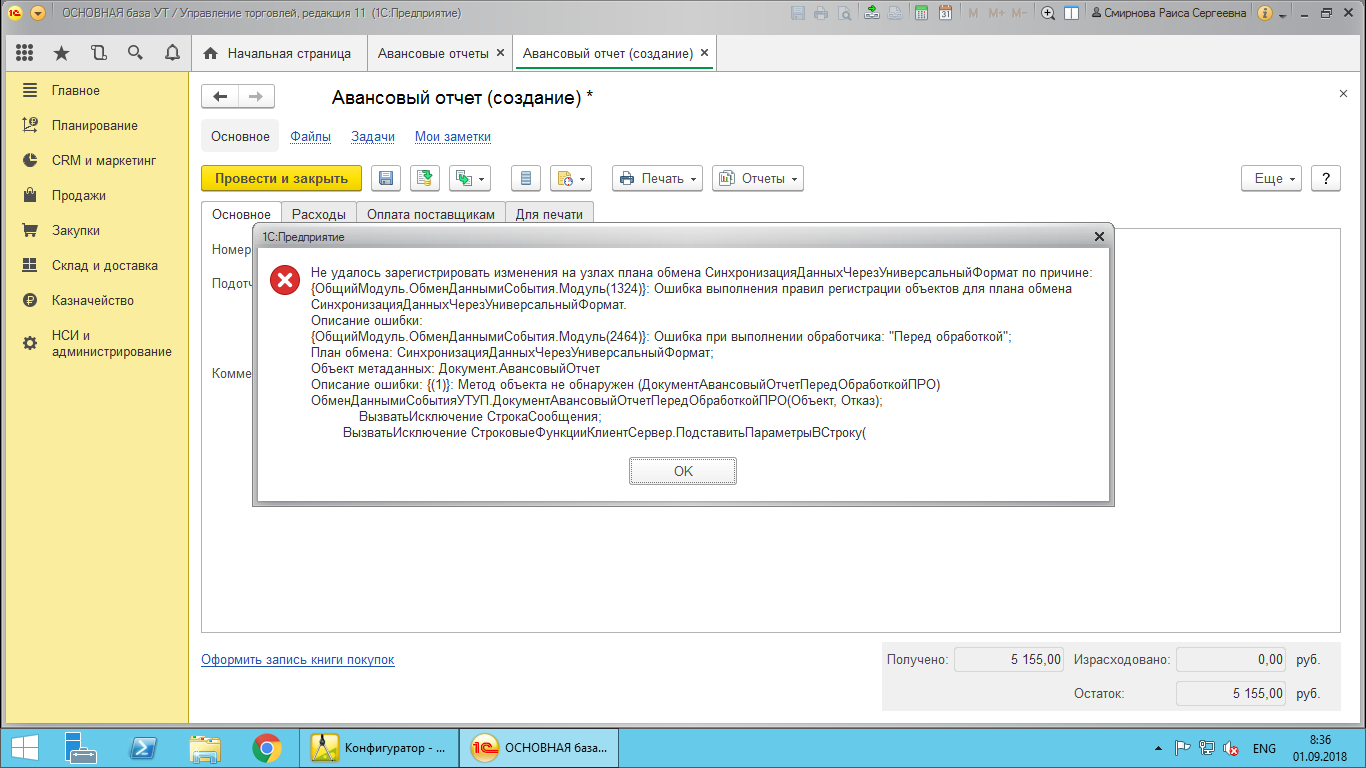Switch to the Расходы tab

tap(318, 214)
